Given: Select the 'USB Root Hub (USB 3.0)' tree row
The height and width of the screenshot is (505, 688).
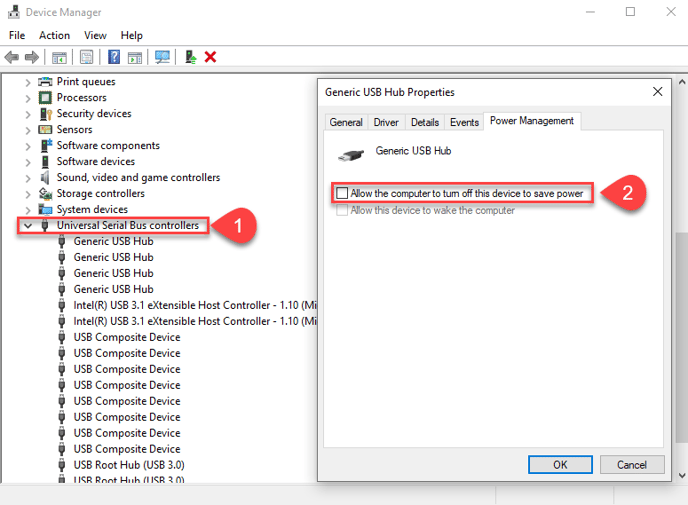Looking at the screenshot, I should (129, 465).
